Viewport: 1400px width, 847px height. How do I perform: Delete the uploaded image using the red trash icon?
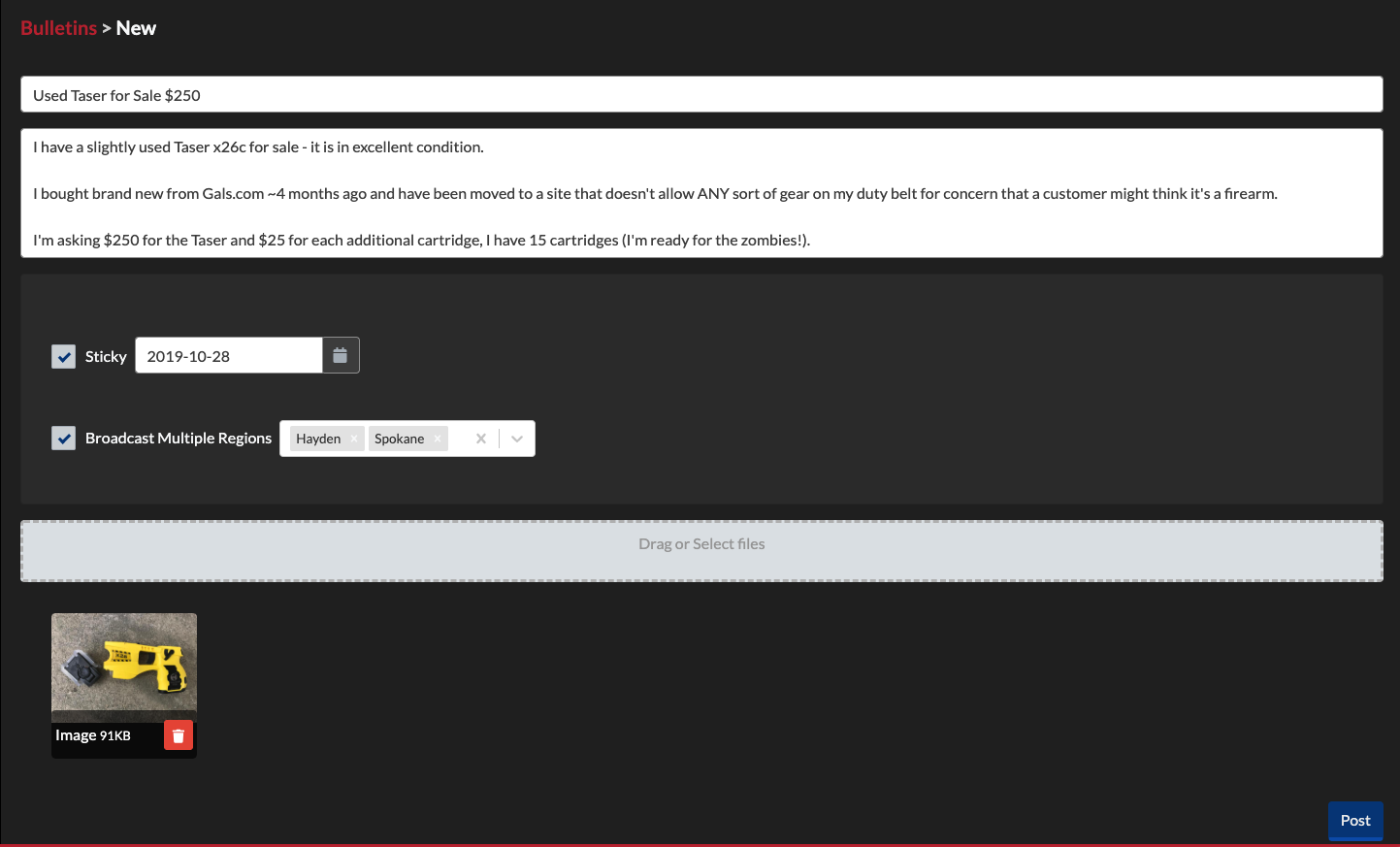[x=178, y=734]
